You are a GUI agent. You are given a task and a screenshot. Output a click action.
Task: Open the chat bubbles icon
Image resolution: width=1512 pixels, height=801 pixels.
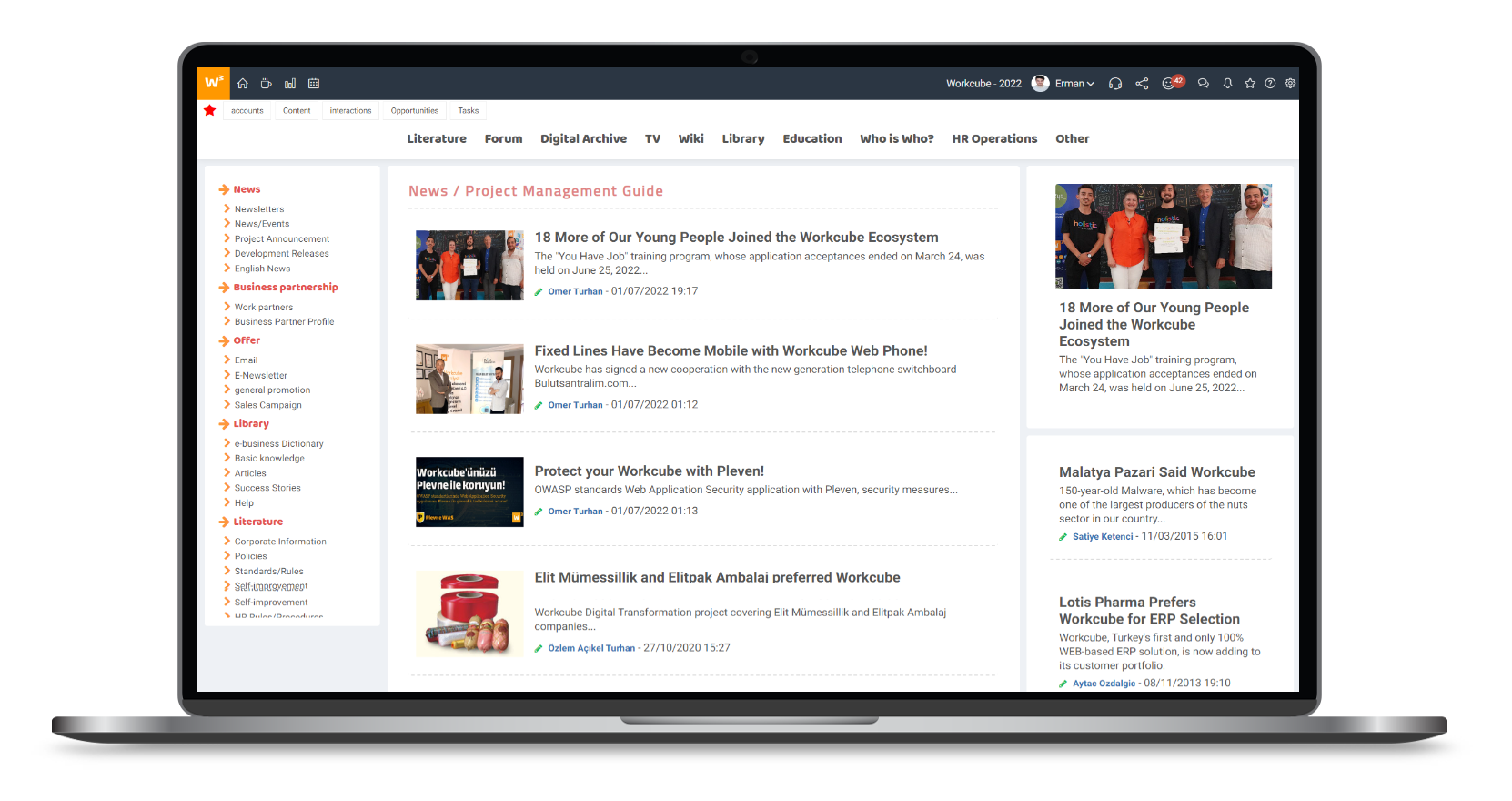[1203, 84]
